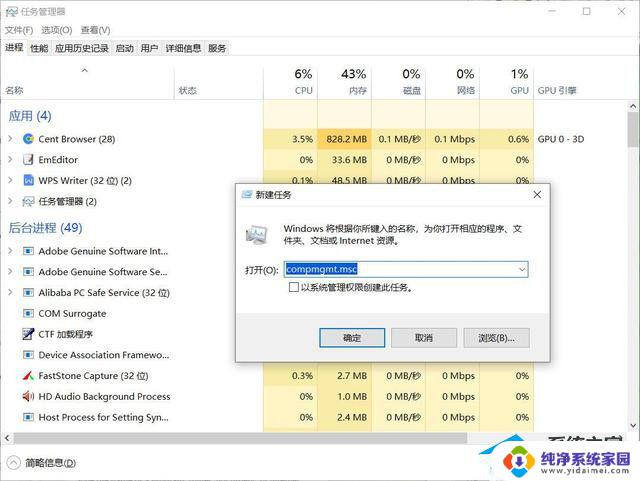
Task: Open the 文件(F) menu
Action: coord(18,30)
